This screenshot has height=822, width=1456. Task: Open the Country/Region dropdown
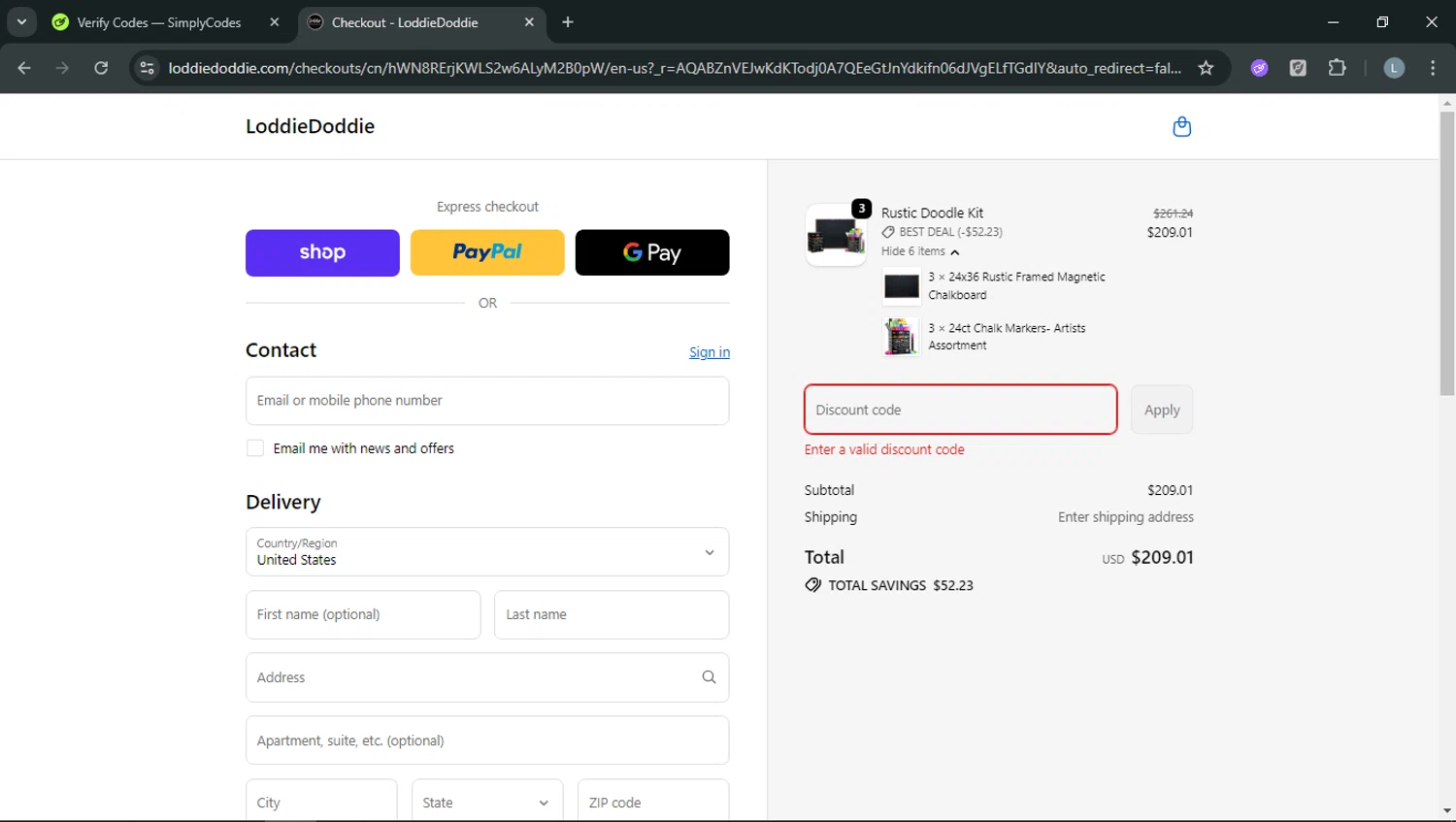(x=487, y=552)
